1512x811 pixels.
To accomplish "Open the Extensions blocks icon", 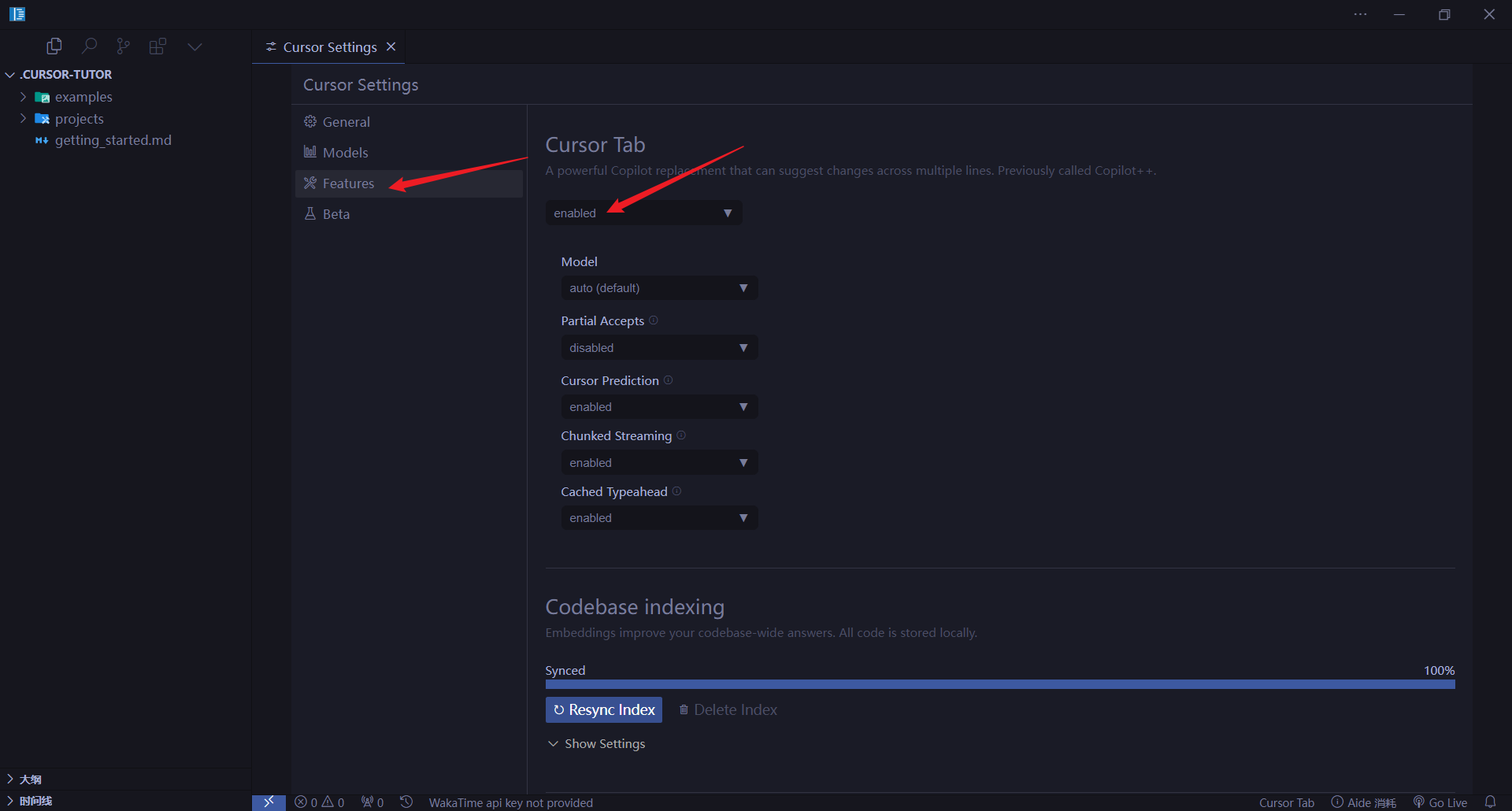I will 158,46.
